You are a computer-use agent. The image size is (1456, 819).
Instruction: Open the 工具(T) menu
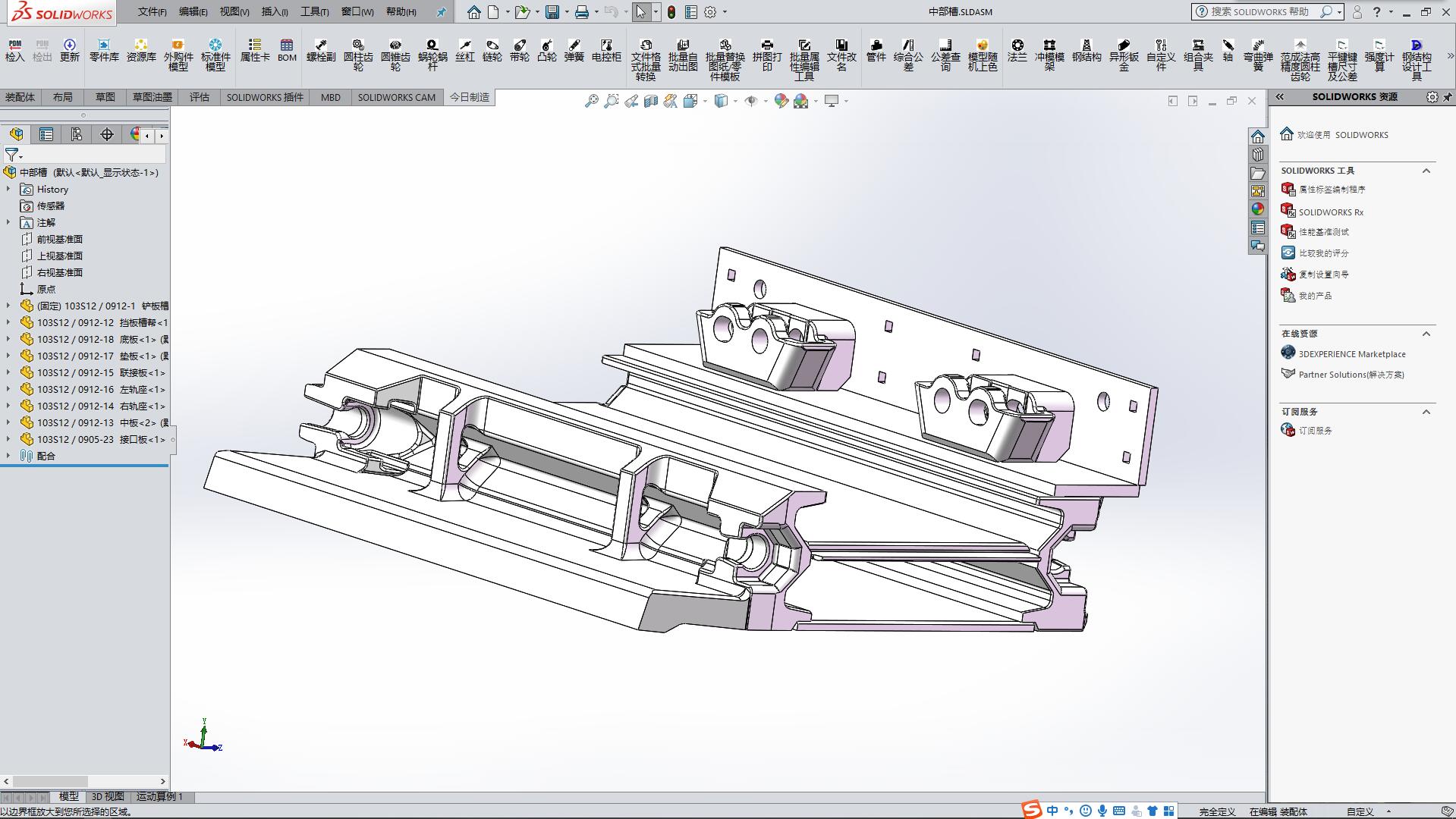tap(315, 12)
